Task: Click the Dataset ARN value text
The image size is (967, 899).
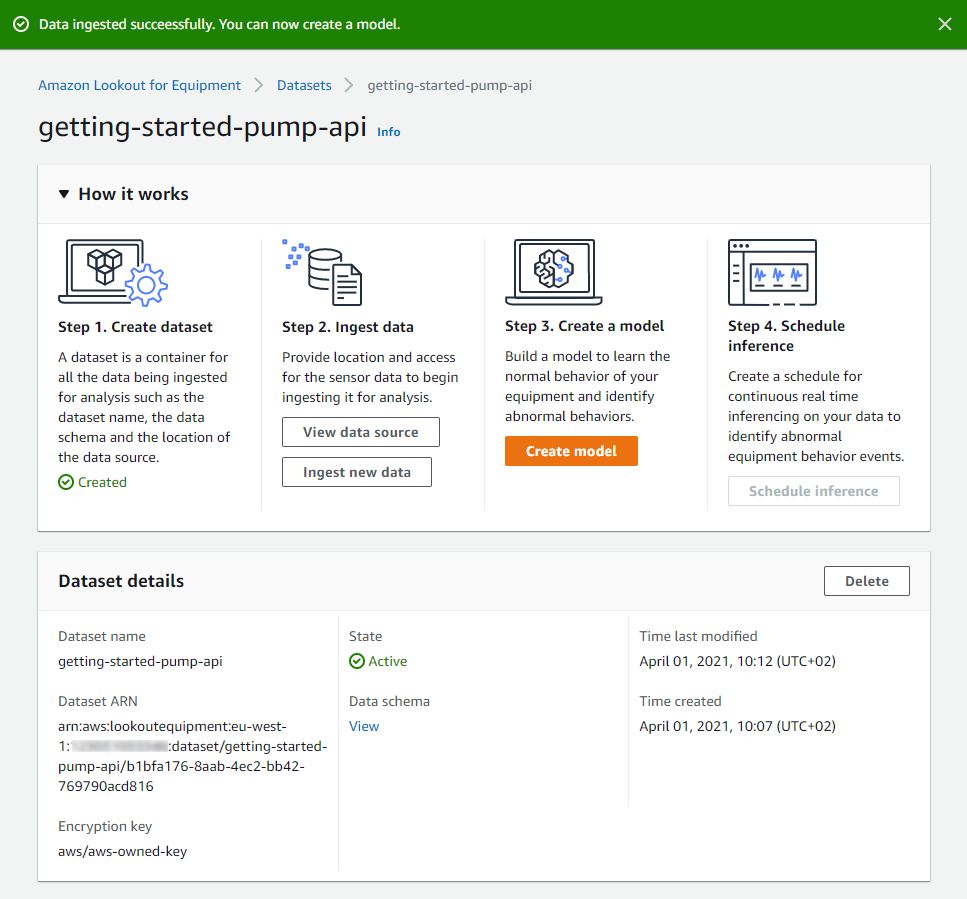Action: coord(192,757)
